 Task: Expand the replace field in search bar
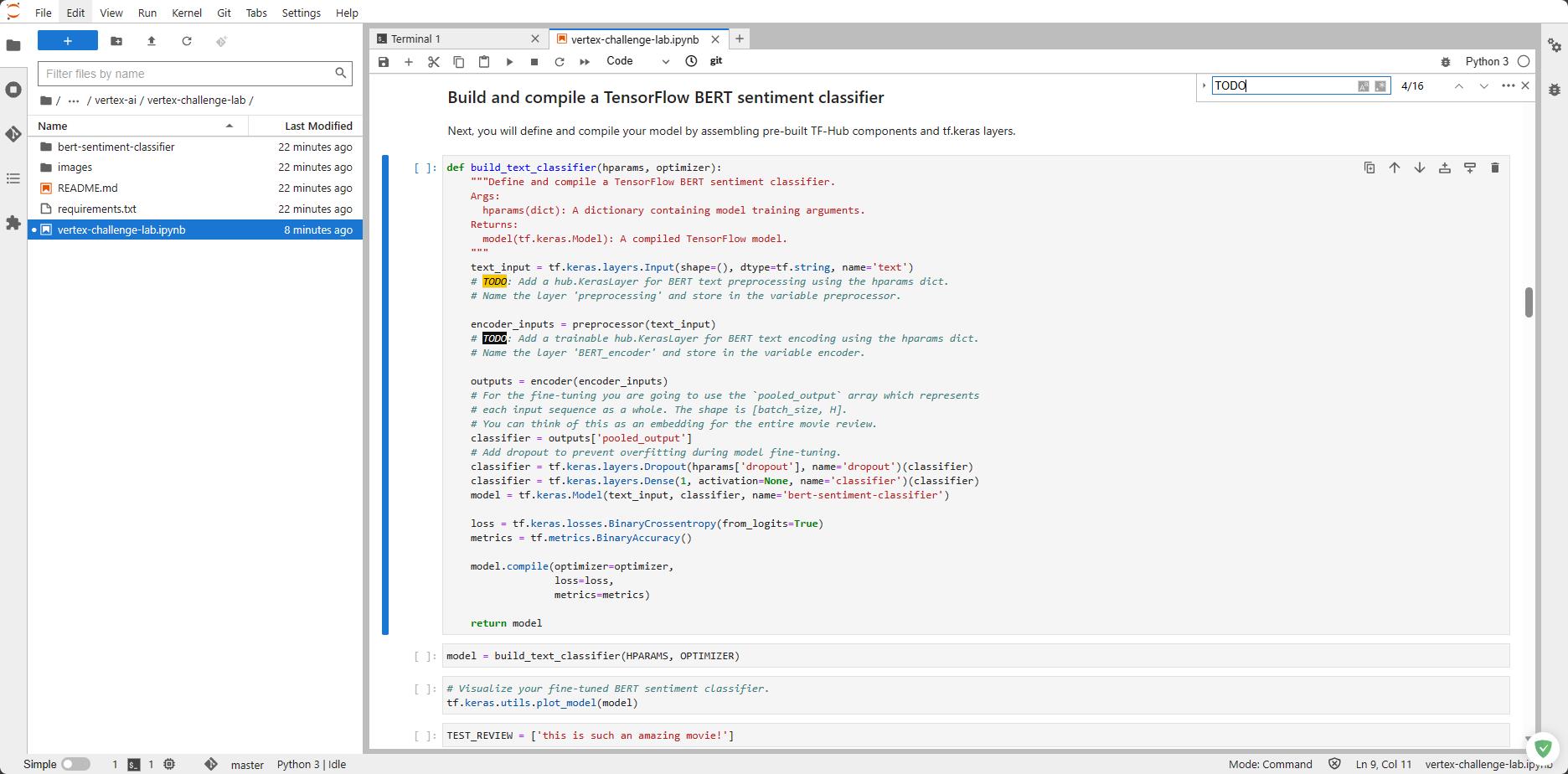[x=1204, y=85]
